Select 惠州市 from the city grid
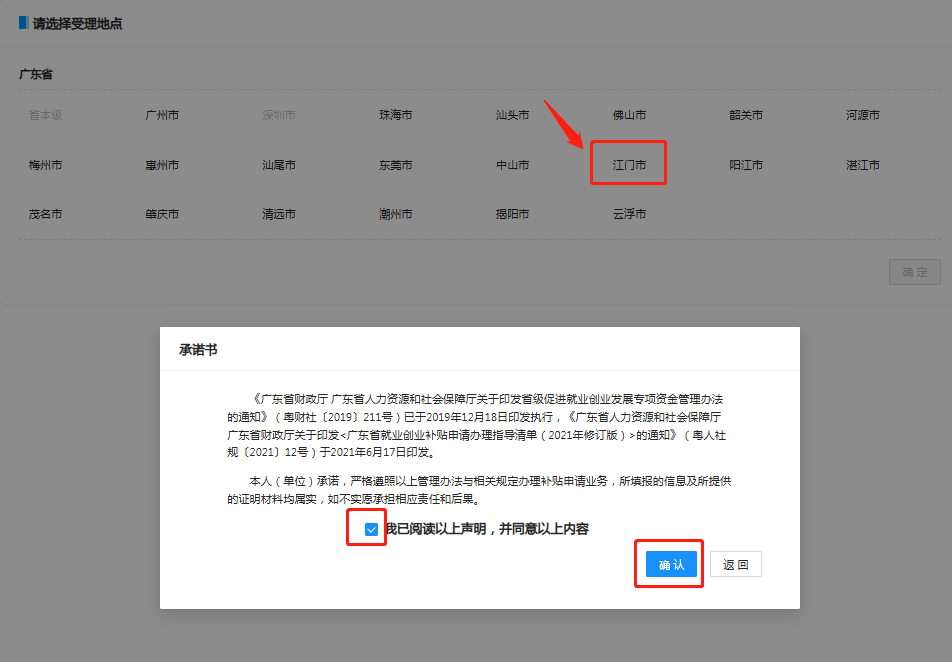Viewport: 952px width, 662px height. 161,164
